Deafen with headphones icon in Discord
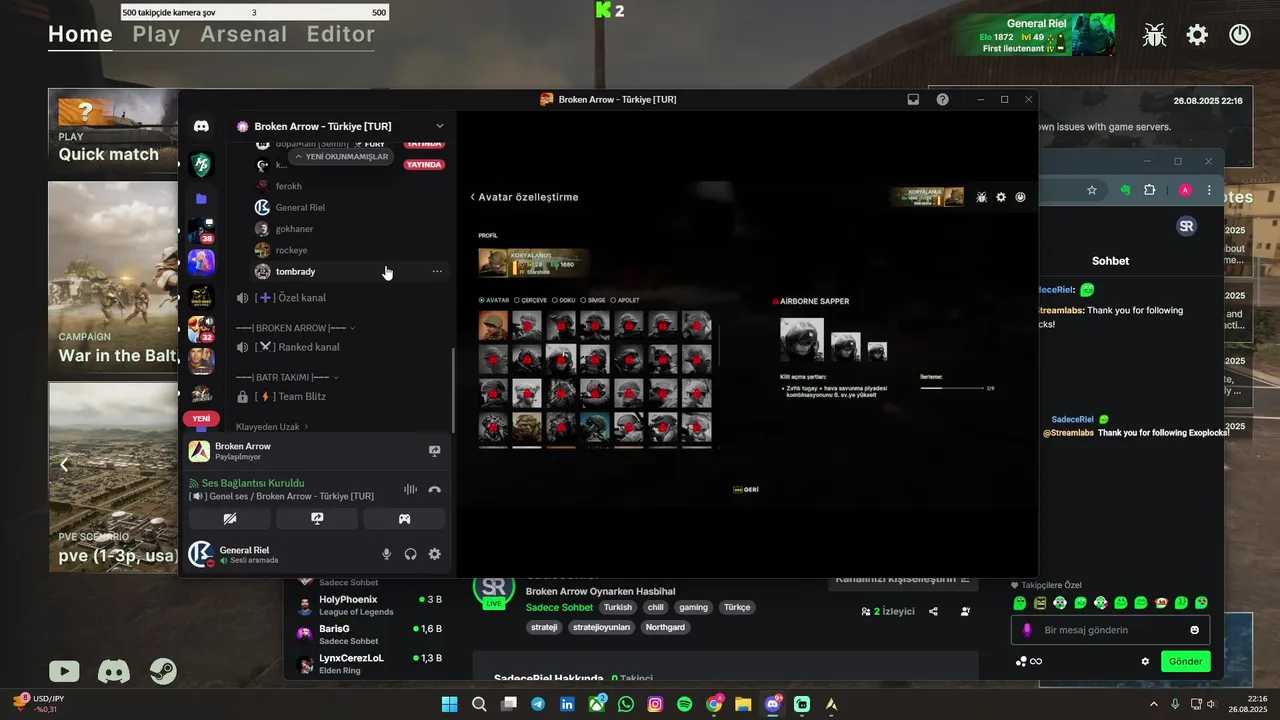1280x720 pixels. tap(410, 554)
